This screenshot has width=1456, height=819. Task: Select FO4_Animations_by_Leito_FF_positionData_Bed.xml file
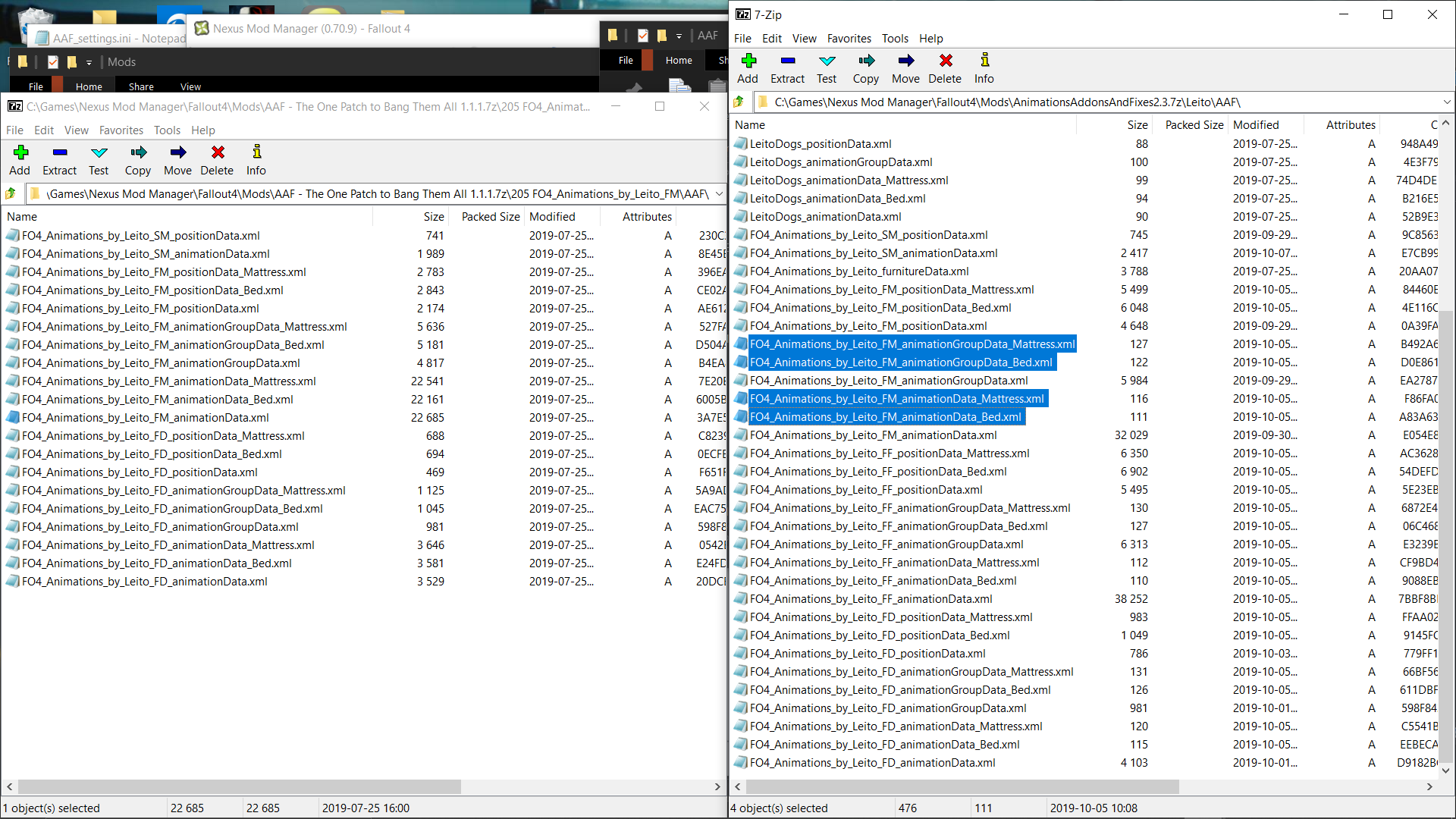point(878,472)
